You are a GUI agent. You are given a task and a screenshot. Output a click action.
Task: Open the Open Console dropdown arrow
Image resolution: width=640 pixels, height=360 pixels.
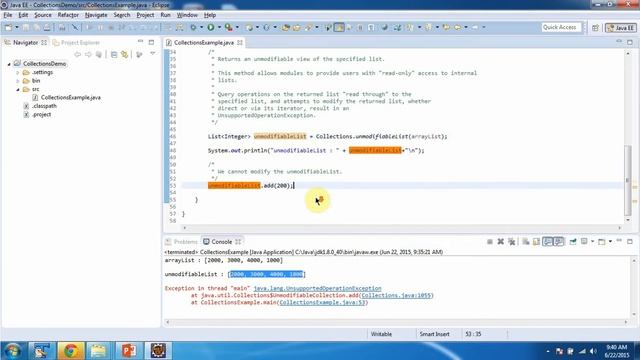click(610, 242)
